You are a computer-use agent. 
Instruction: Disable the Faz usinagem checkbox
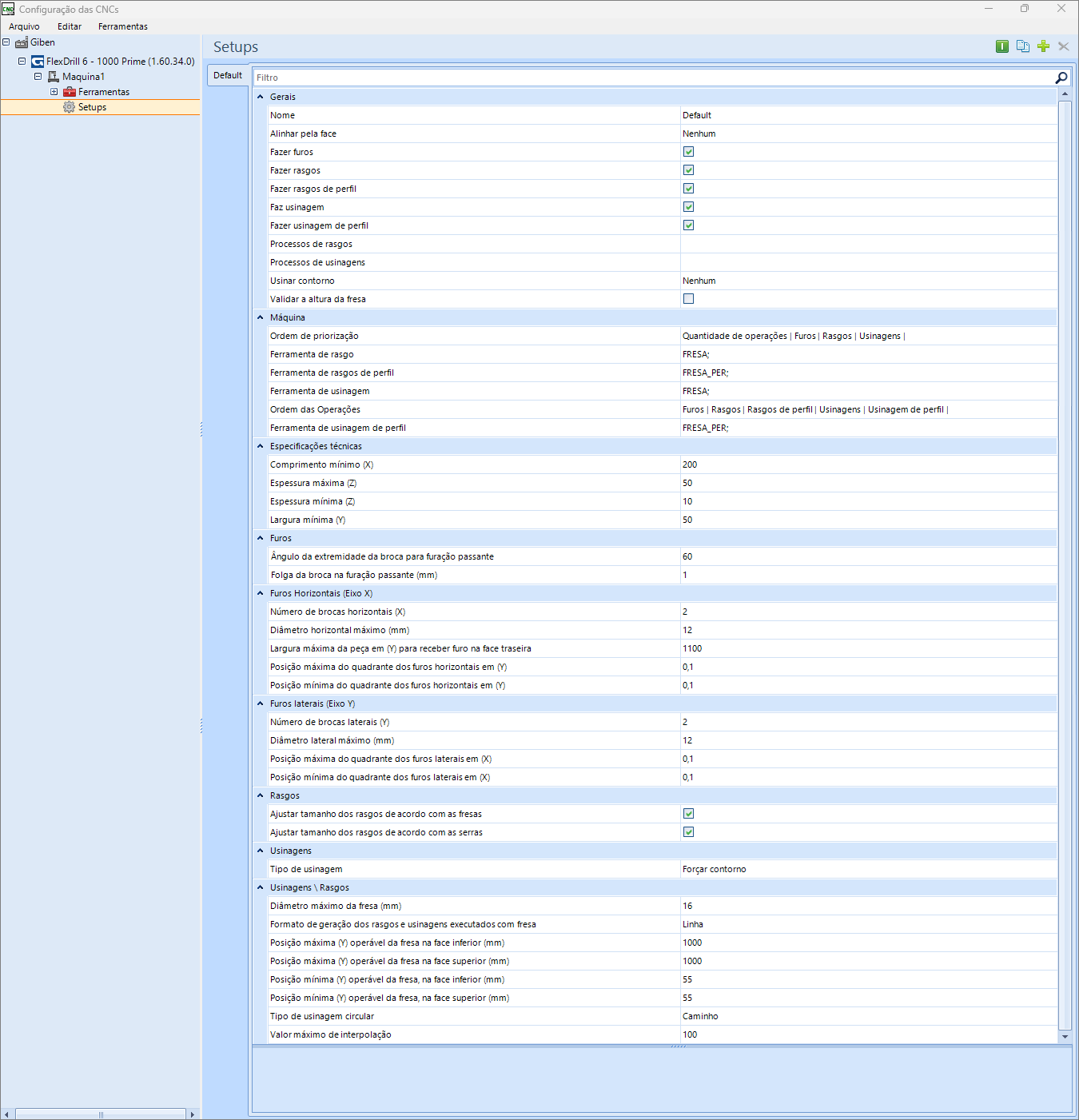click(688, 207)
